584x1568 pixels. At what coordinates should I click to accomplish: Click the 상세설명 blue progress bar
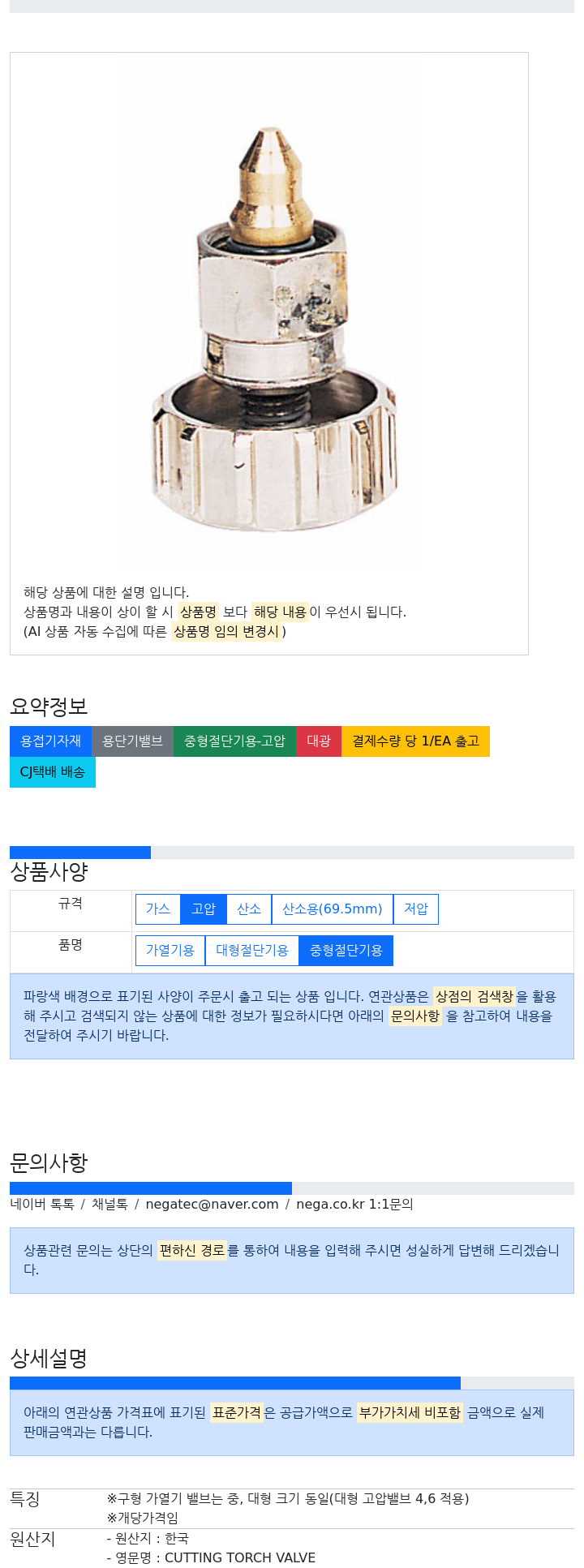(x=235, y=1383)
